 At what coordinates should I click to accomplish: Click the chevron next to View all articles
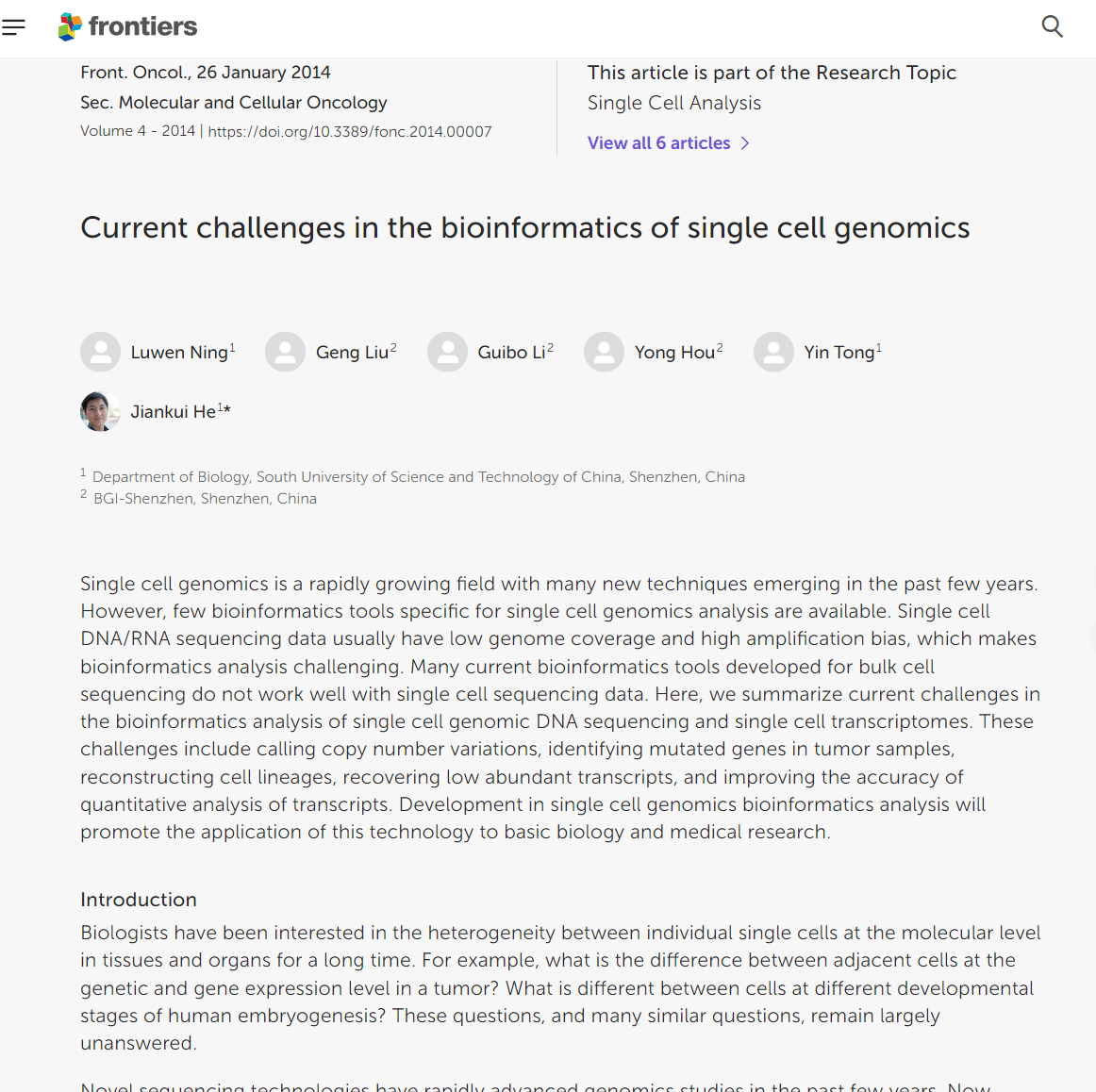click(x=745, y=143)
